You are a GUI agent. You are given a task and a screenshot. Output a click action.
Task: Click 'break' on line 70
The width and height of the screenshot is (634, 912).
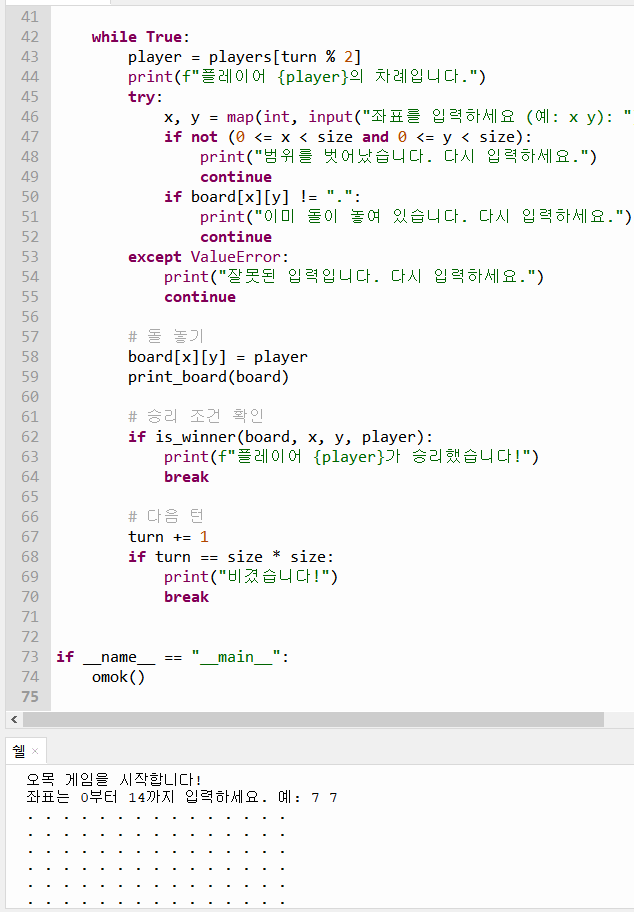[186, 597]
